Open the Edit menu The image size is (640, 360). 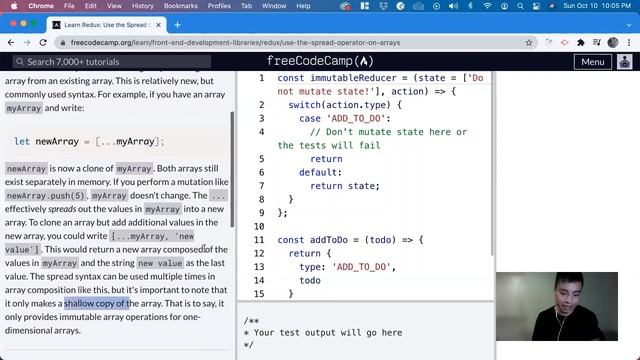click(91, 6)
